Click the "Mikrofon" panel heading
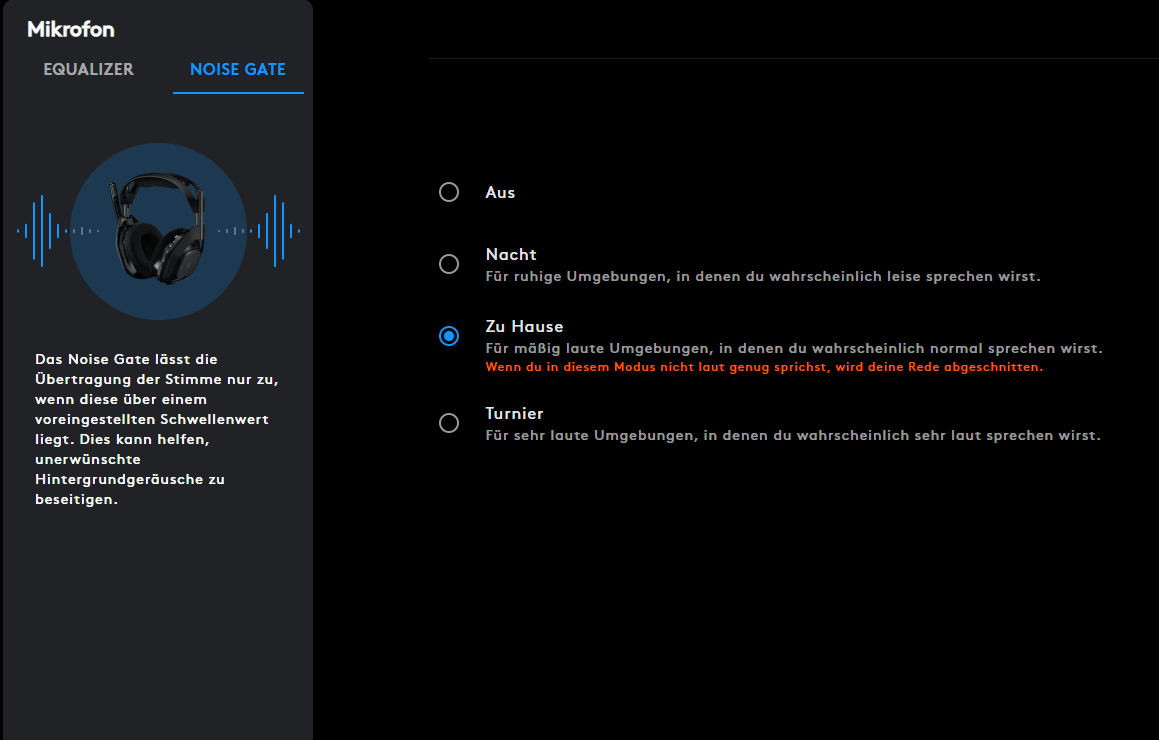 click(x=70, y=30)
